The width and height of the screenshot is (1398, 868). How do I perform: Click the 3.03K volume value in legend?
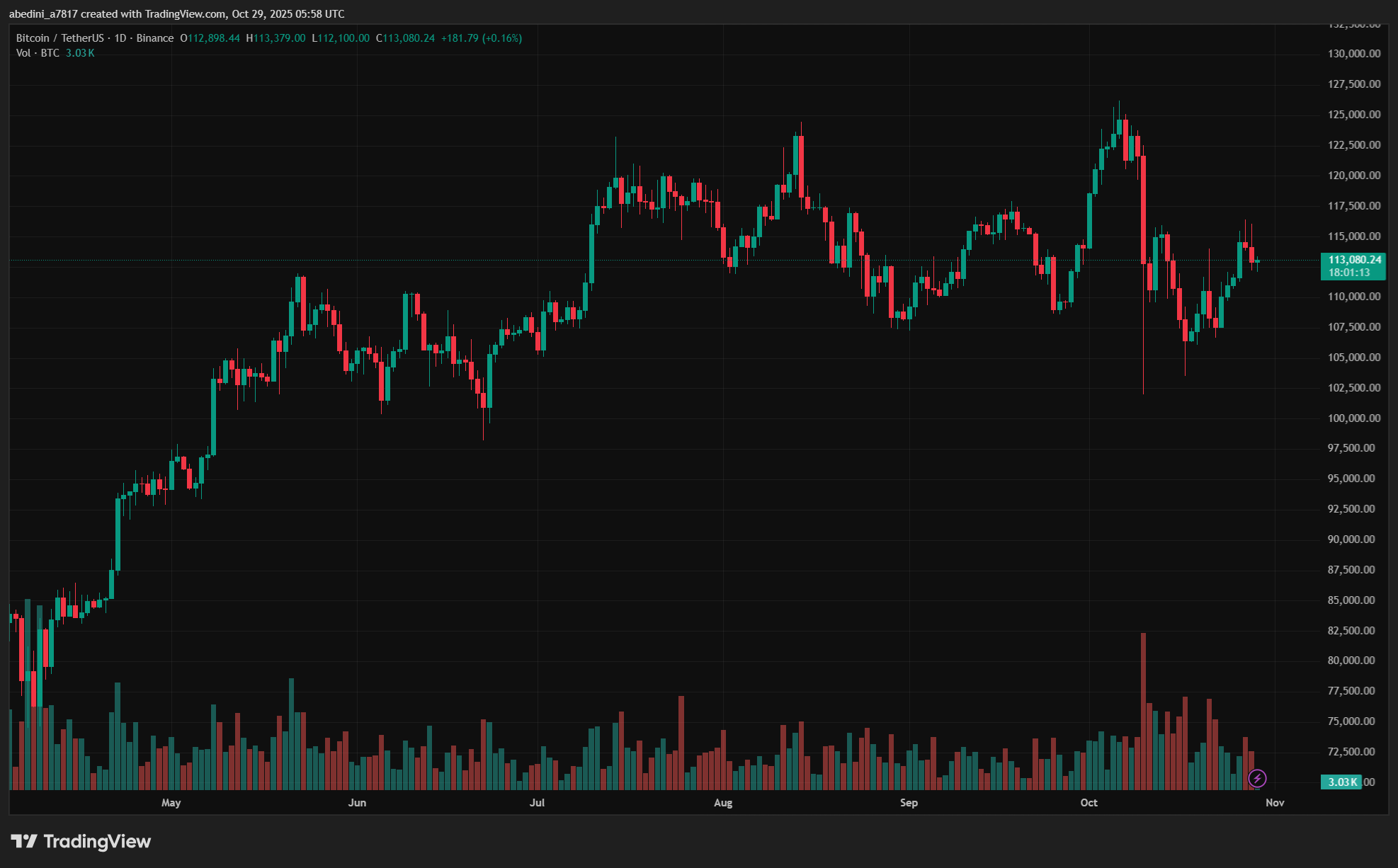pos(80,53)
